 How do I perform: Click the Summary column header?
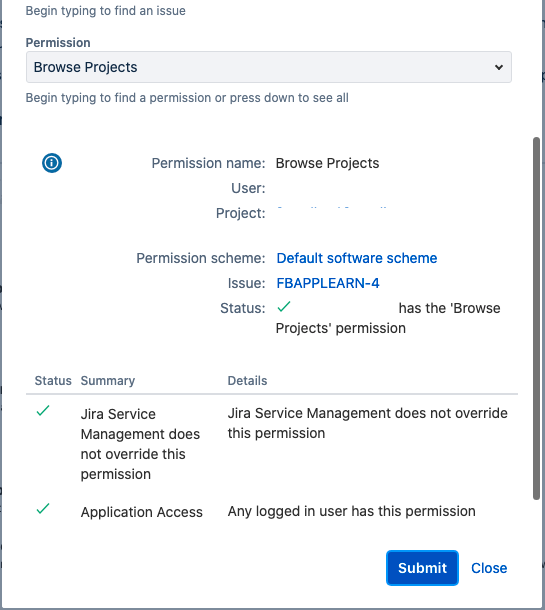(108, 380)
